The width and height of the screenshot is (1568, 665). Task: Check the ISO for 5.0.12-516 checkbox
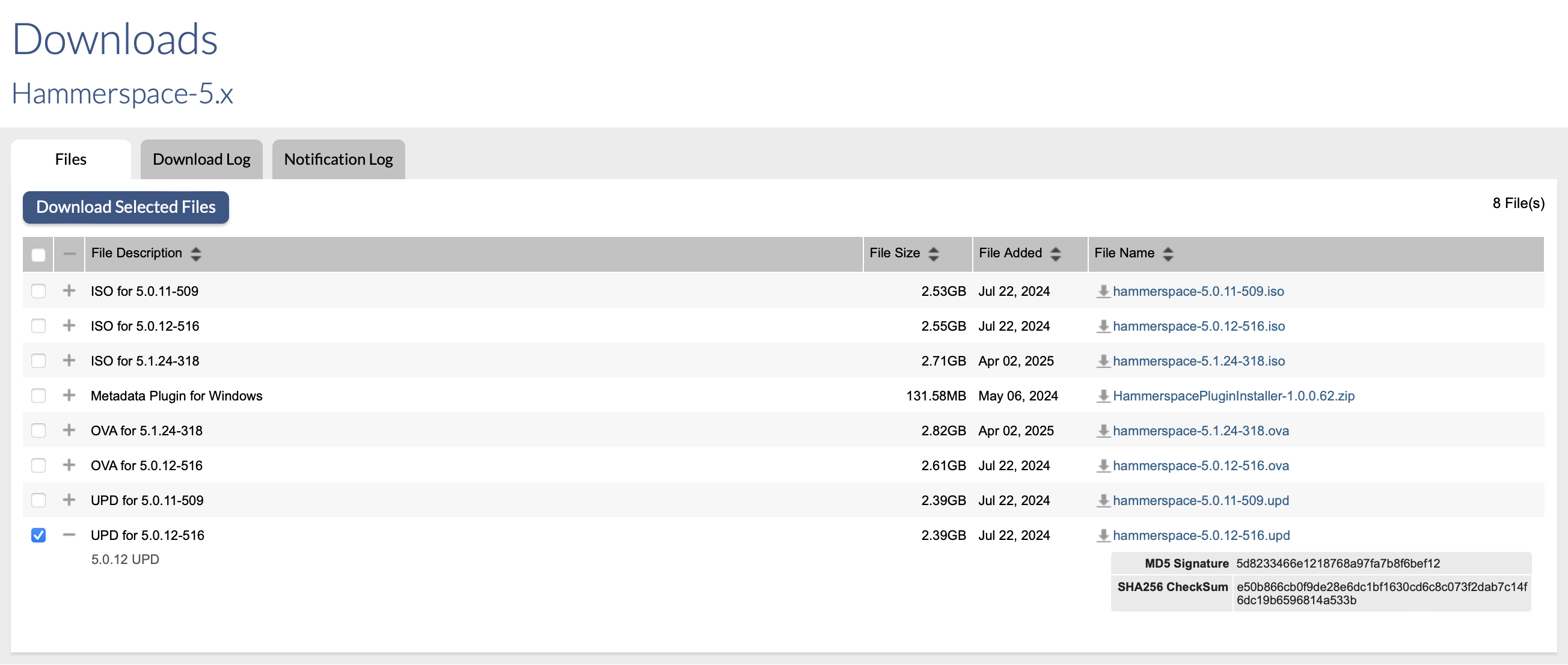point(38,326)
